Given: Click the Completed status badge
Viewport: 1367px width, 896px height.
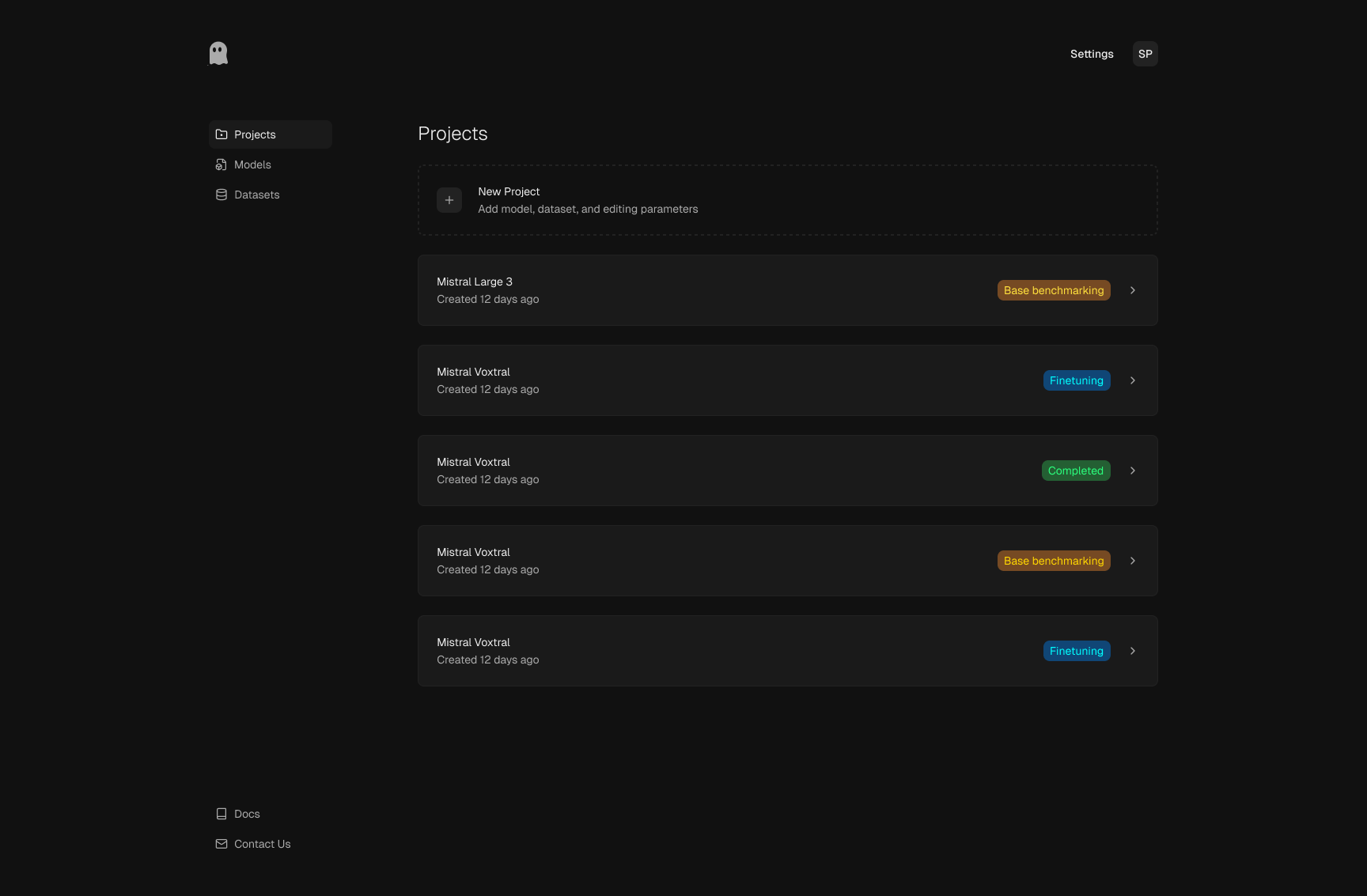Looking at the screenshot, I should (1076, 471).
